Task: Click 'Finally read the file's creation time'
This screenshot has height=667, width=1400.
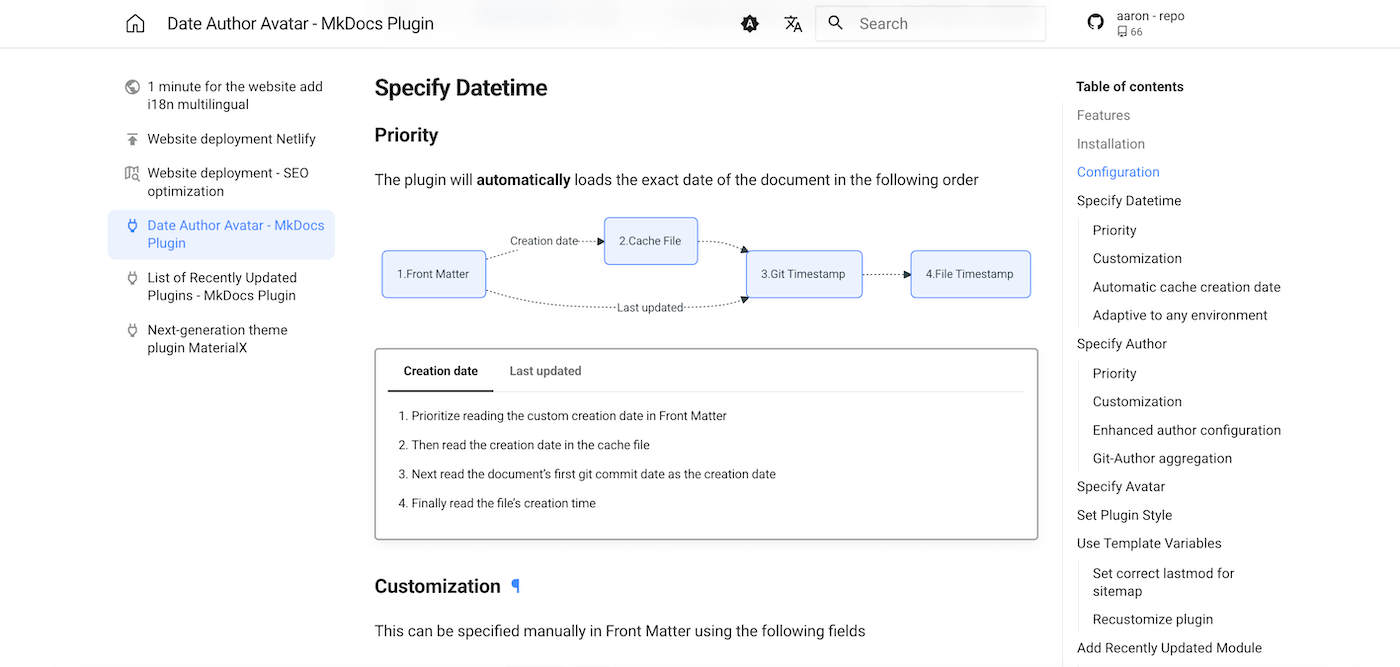Action: [x=503, y=503]
